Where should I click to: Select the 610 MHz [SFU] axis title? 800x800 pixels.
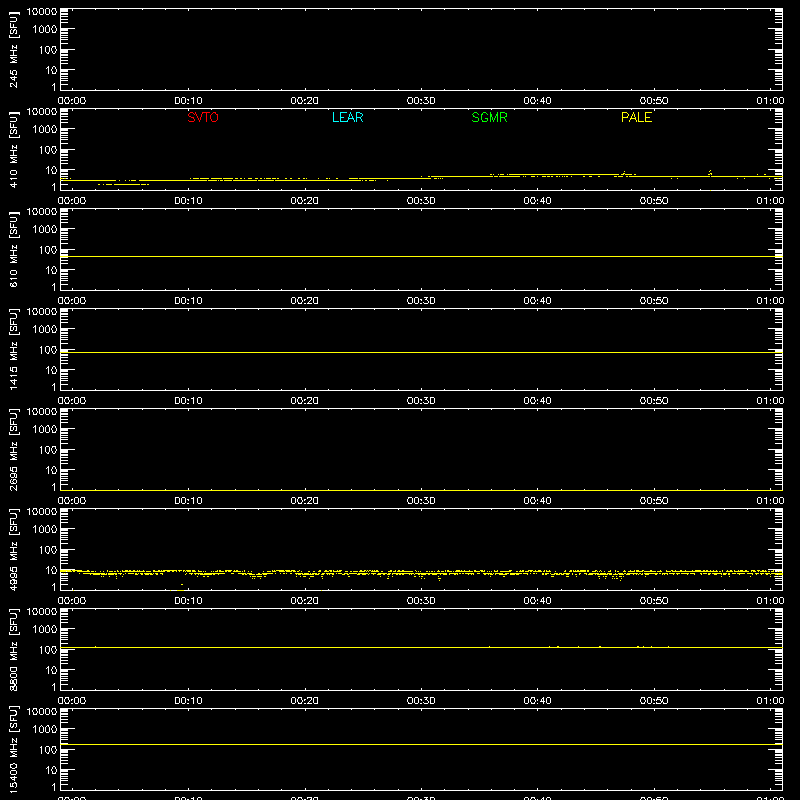(x=13, y=249)
